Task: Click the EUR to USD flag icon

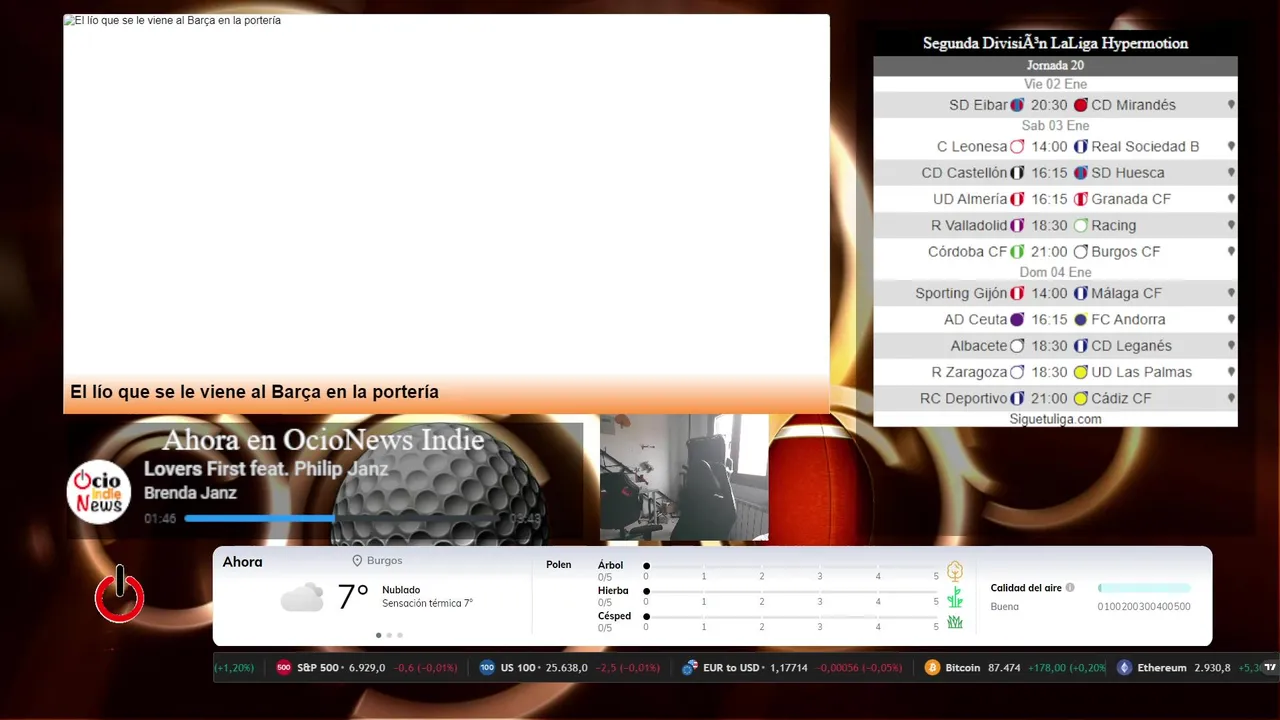Action: [x=689, y=668]
